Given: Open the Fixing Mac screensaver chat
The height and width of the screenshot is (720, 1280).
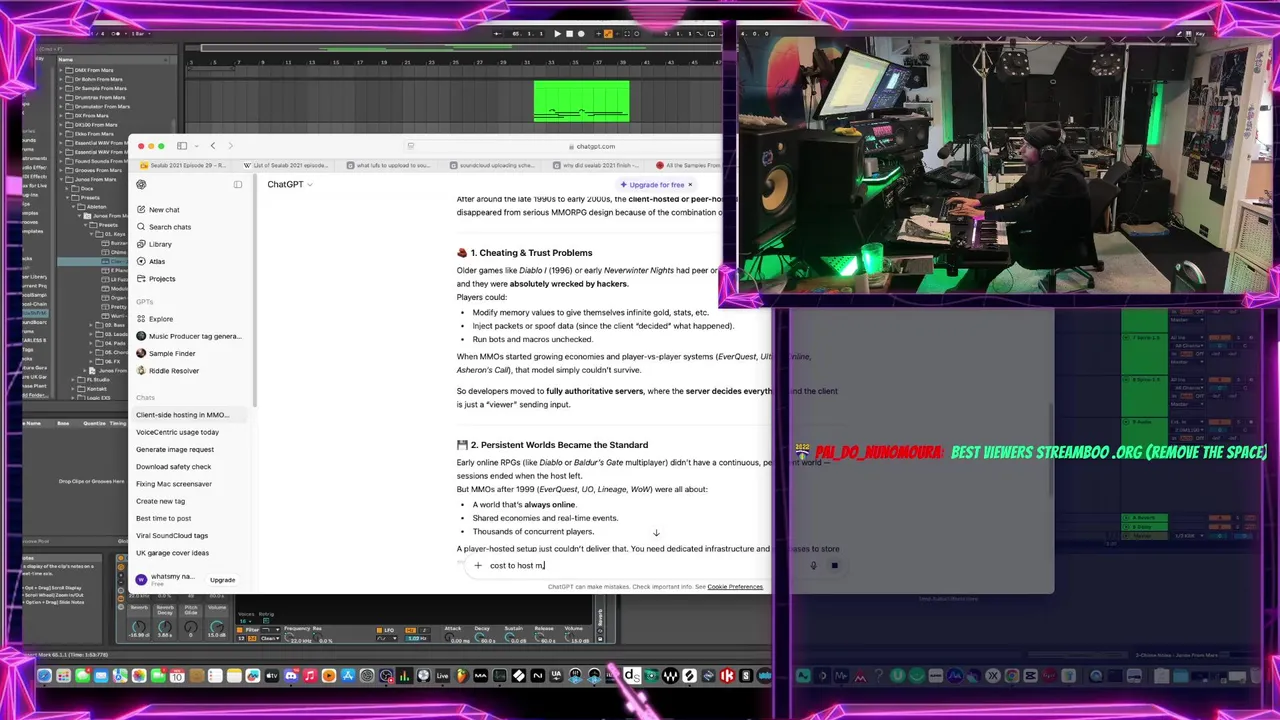Looking at the screenshot, I should (173, 484).
